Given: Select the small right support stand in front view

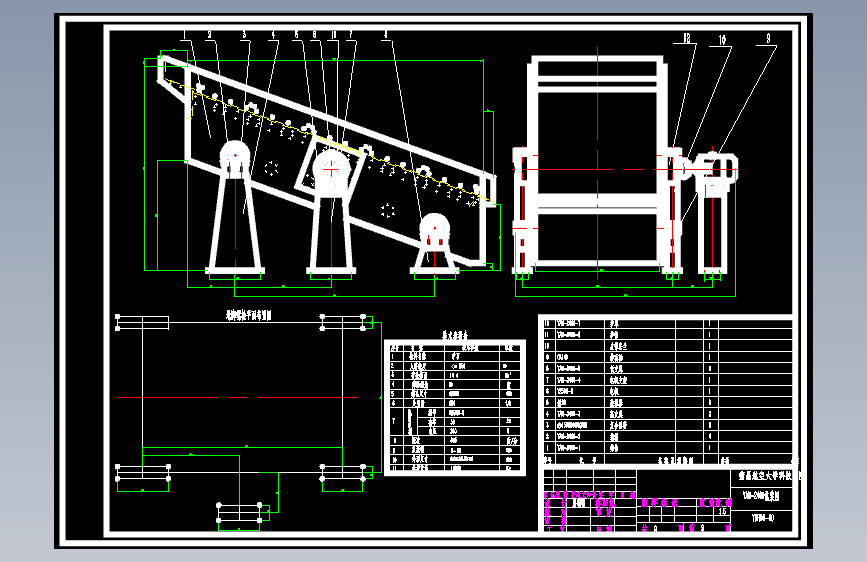Looking at the screenshot, I should point(435,243).
